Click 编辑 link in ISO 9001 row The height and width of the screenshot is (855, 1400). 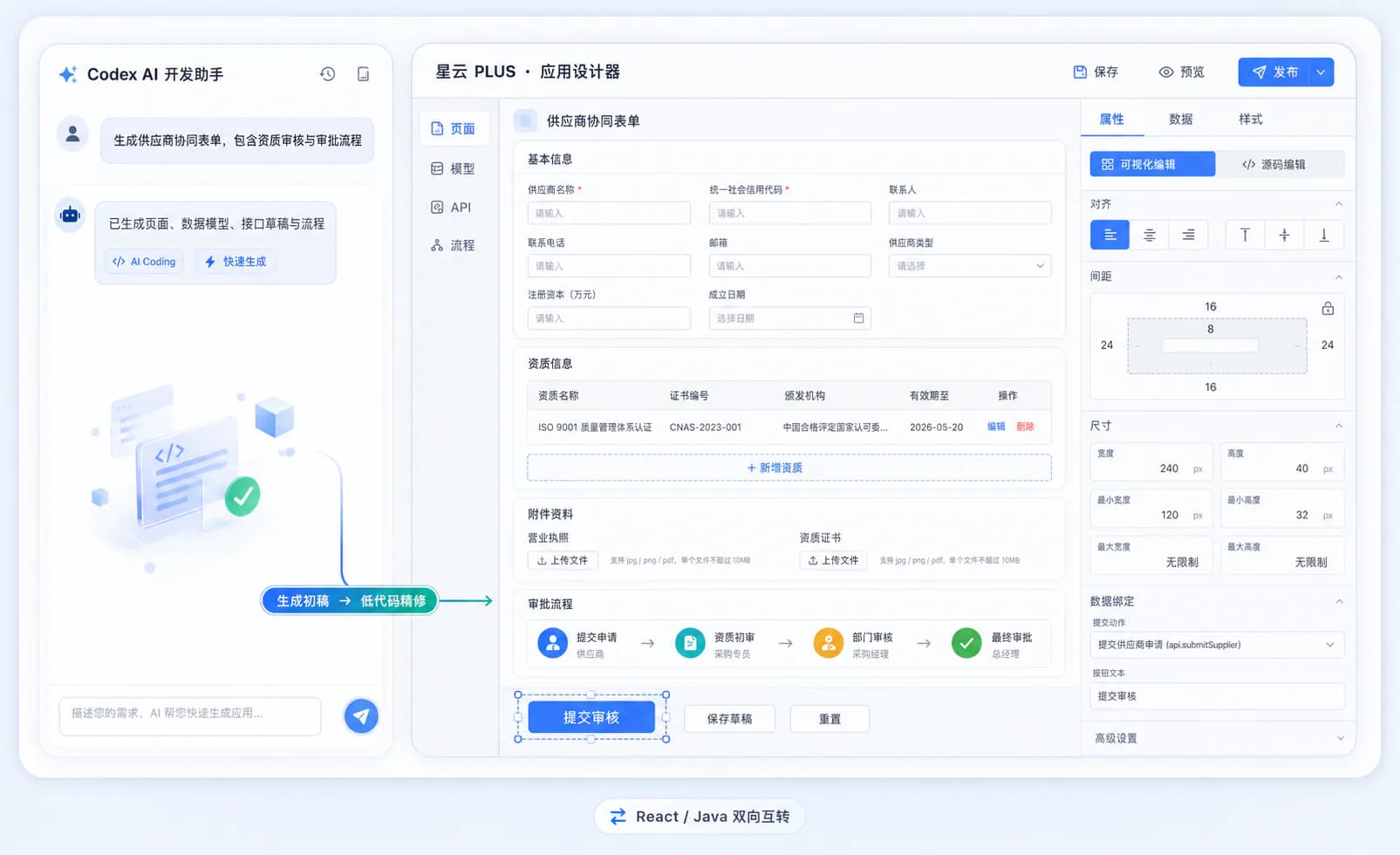pyautogui.click(x=996, y=427)
